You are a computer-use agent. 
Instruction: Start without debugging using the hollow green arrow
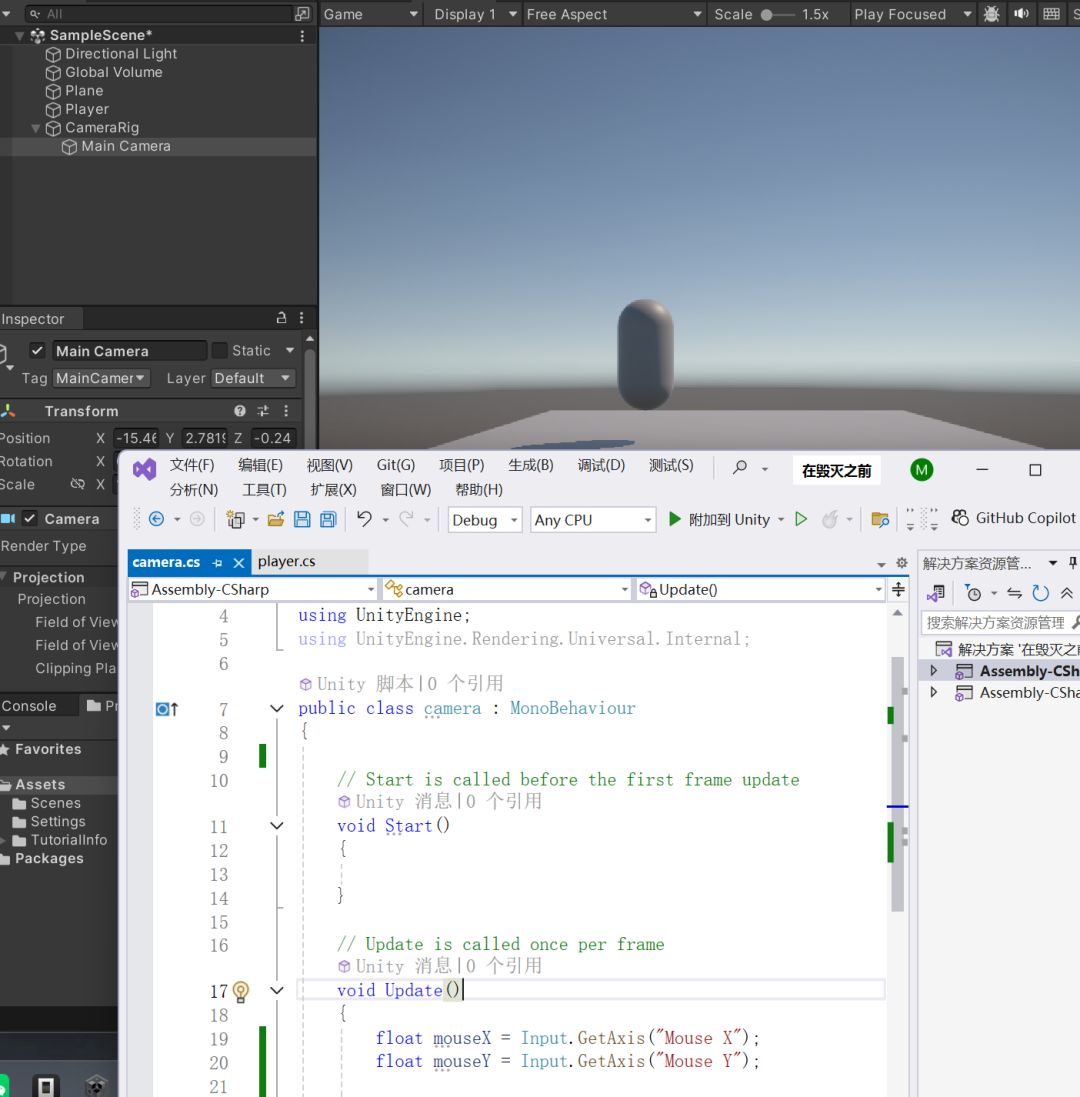802,519
